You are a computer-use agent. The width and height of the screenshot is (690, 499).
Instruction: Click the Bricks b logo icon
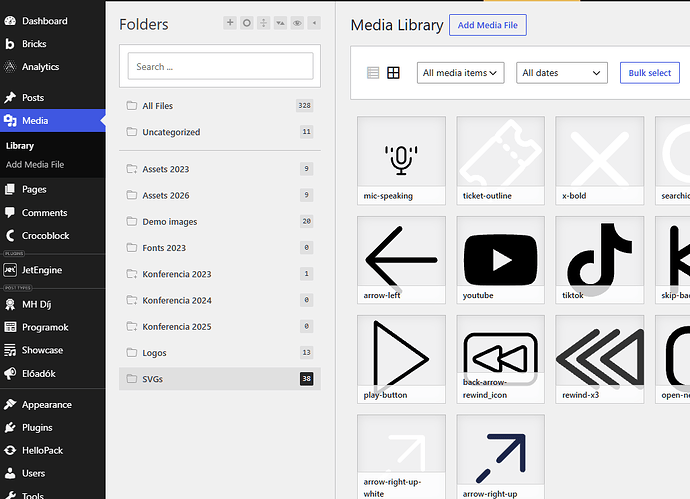point(10,44)
